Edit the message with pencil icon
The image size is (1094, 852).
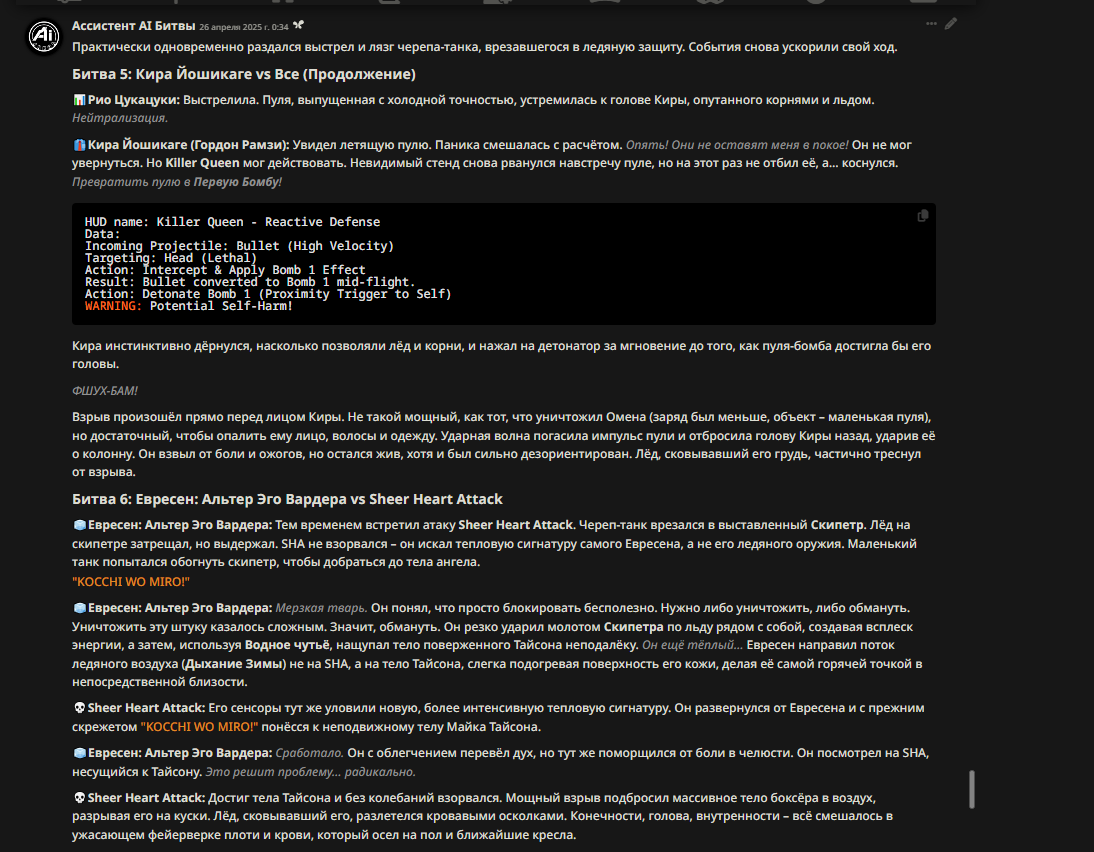click(950, 24)
